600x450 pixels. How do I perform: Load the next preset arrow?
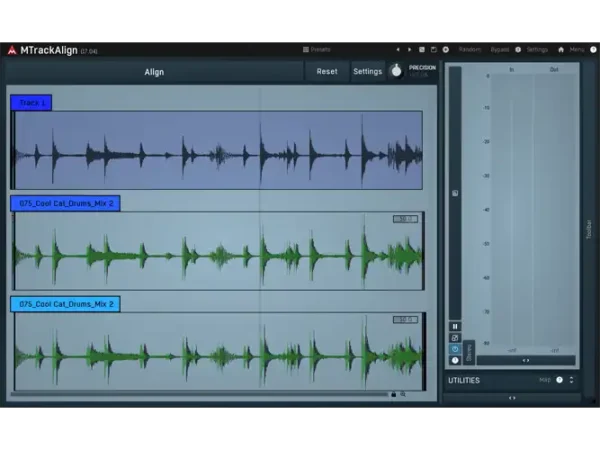[x=409, y=49]
